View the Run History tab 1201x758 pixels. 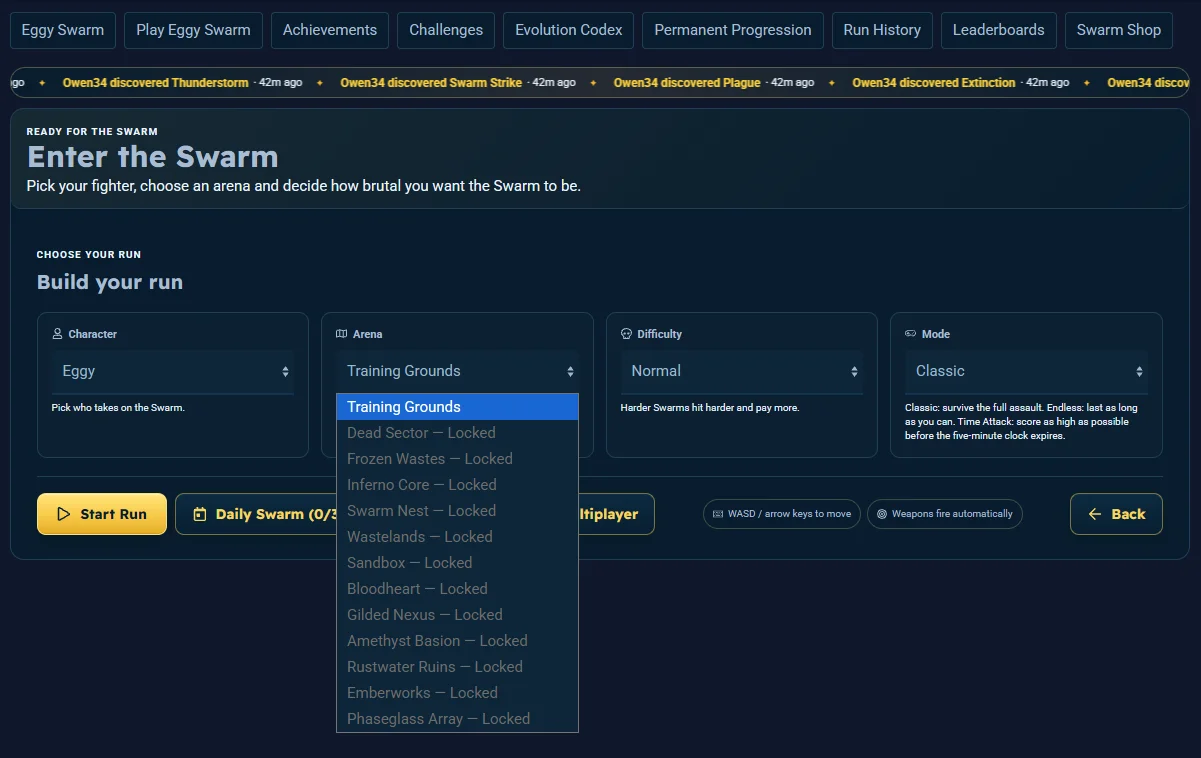click(x=882, y=30)
